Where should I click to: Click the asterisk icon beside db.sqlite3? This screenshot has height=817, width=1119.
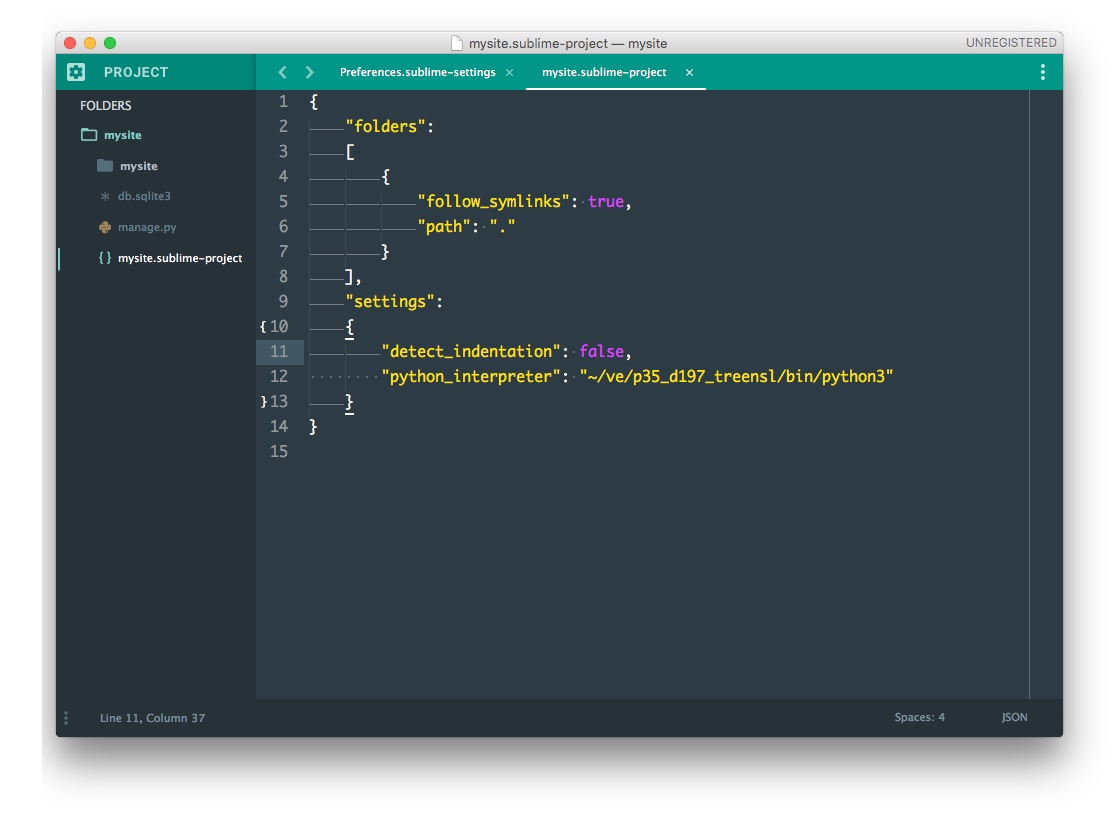[105, 196]
